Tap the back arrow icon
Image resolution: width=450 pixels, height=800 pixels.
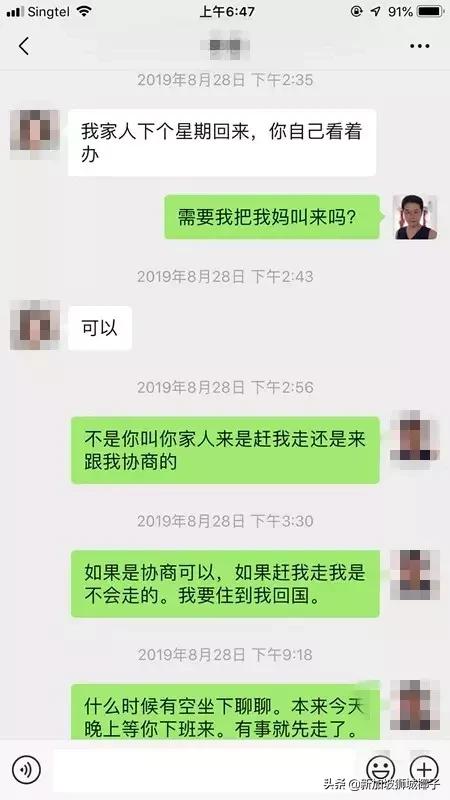pos(23,46)
